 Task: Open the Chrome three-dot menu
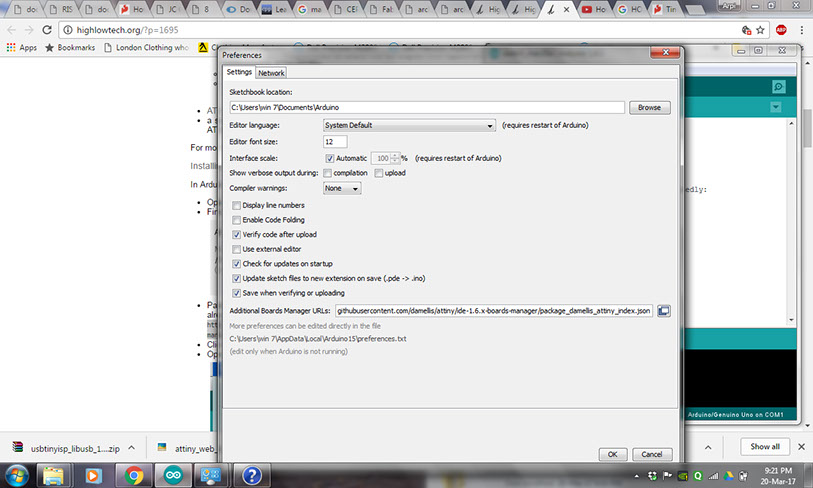point(802,30)
